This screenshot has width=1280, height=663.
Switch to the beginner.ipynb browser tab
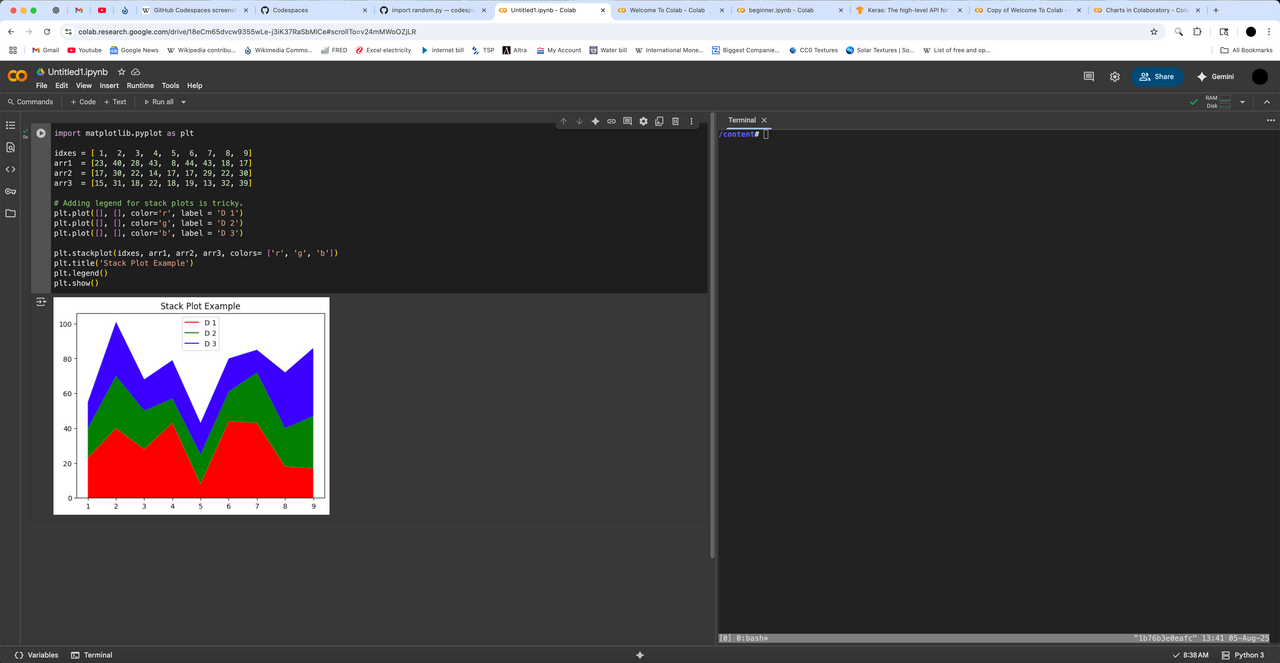[783, 10]
